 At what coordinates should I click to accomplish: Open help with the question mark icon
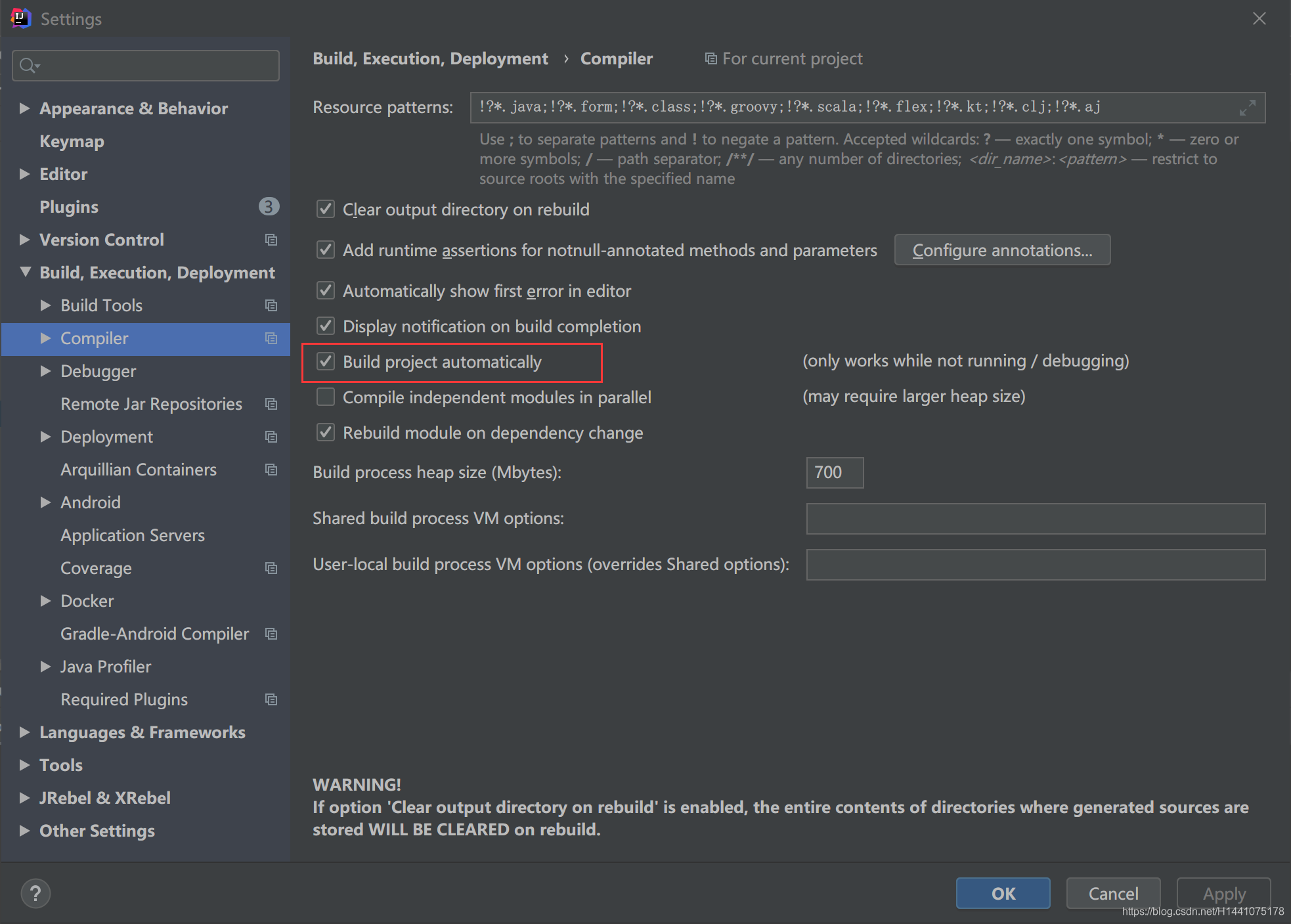35,893
